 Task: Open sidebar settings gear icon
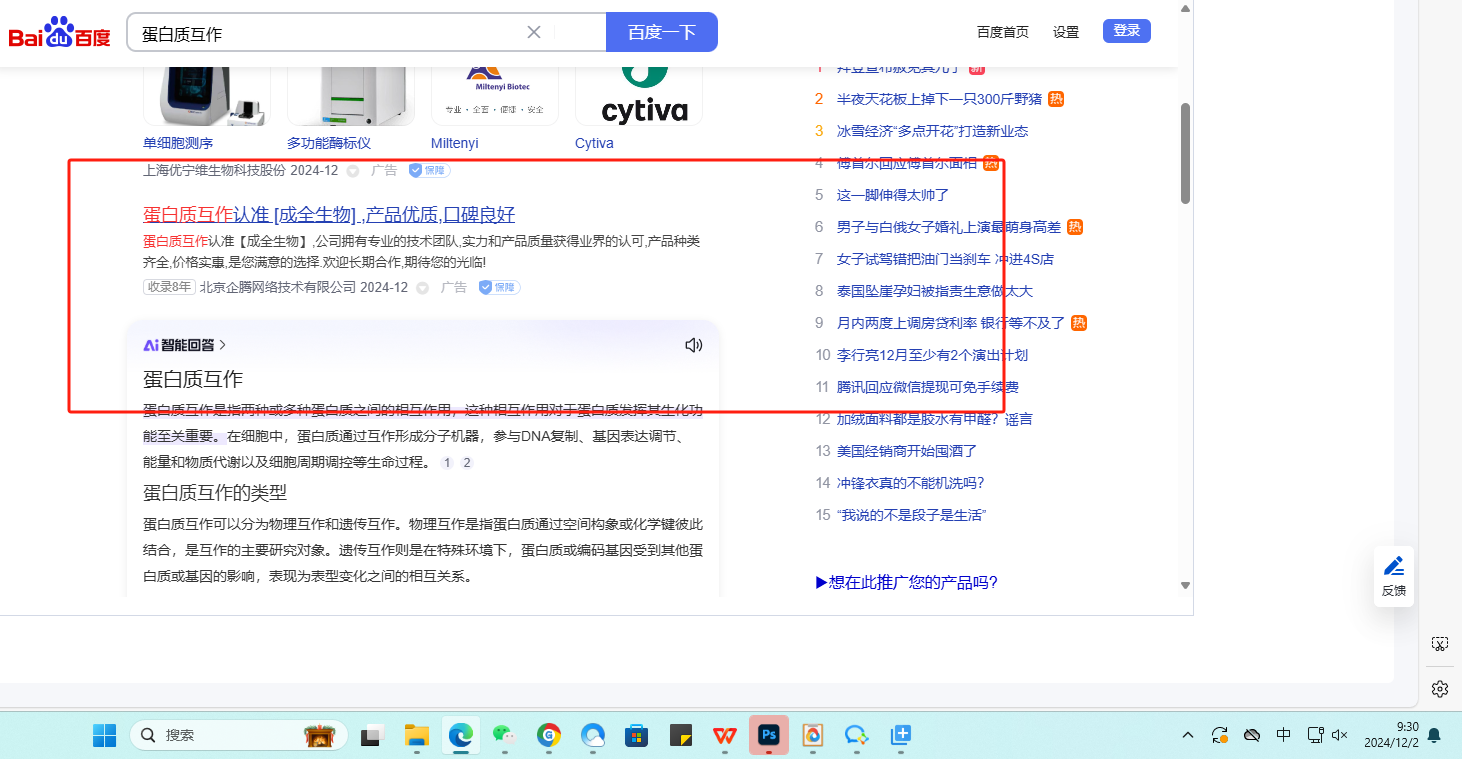pos(1439,689)
